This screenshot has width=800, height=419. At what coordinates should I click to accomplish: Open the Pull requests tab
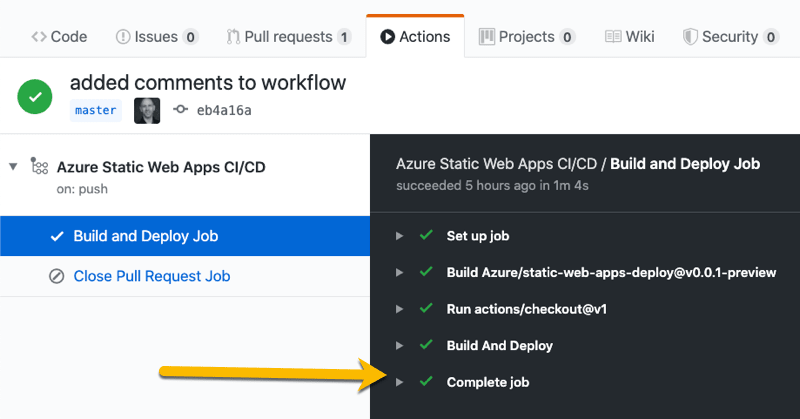point(289,37)
